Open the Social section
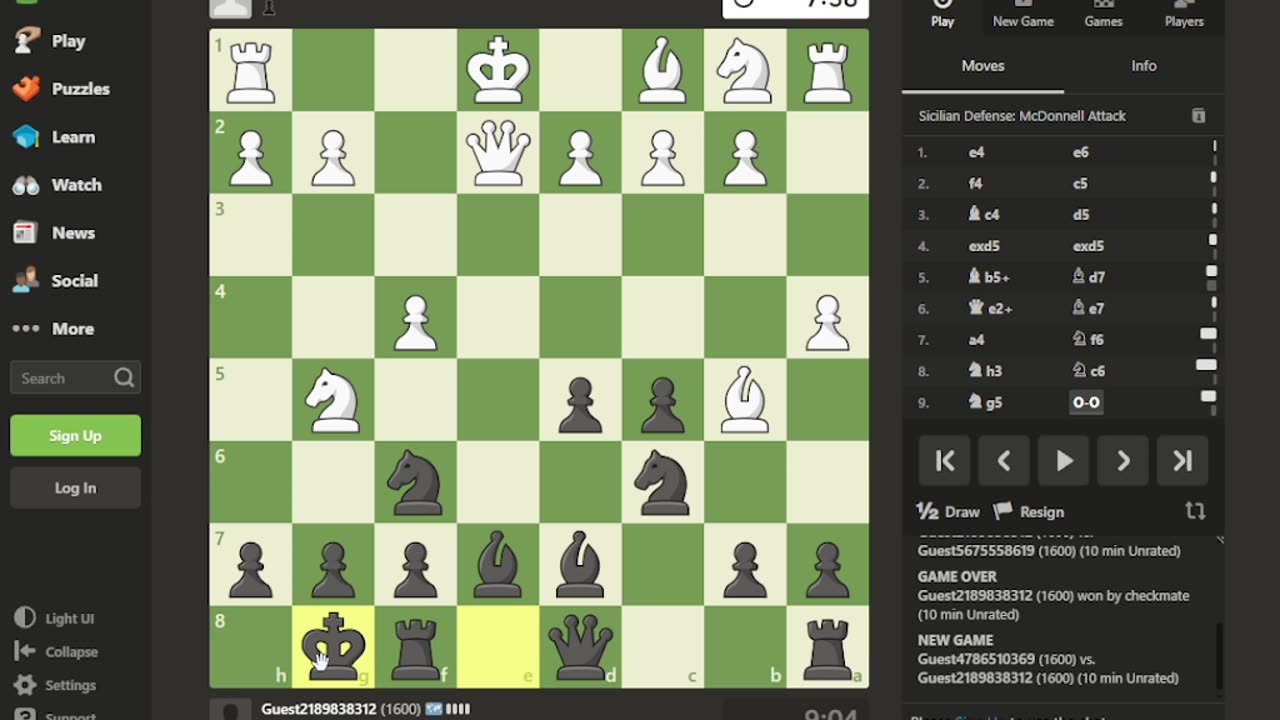1280x720 pixels. 54,281
